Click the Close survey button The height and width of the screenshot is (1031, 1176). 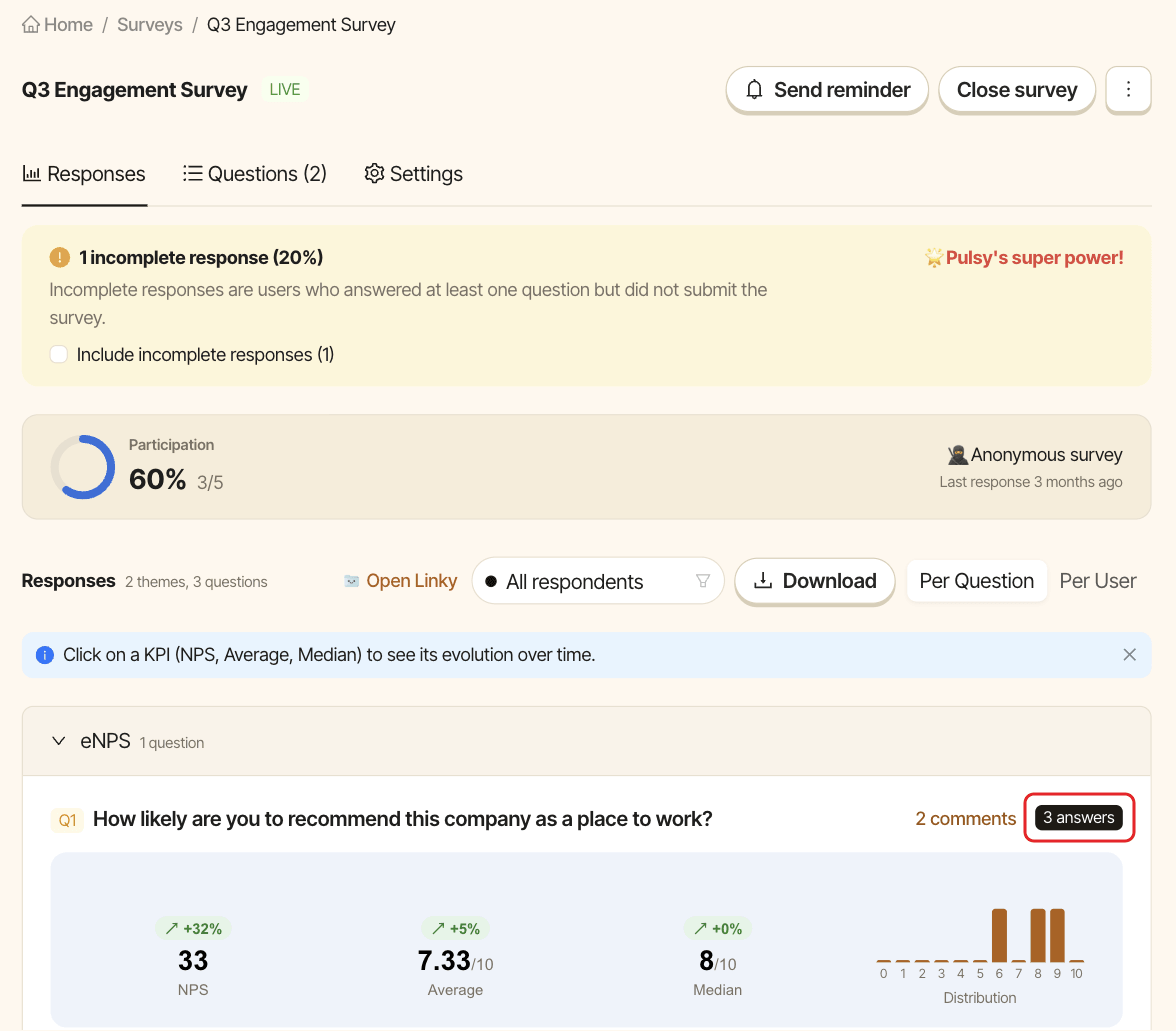[x=1017, y=90]
